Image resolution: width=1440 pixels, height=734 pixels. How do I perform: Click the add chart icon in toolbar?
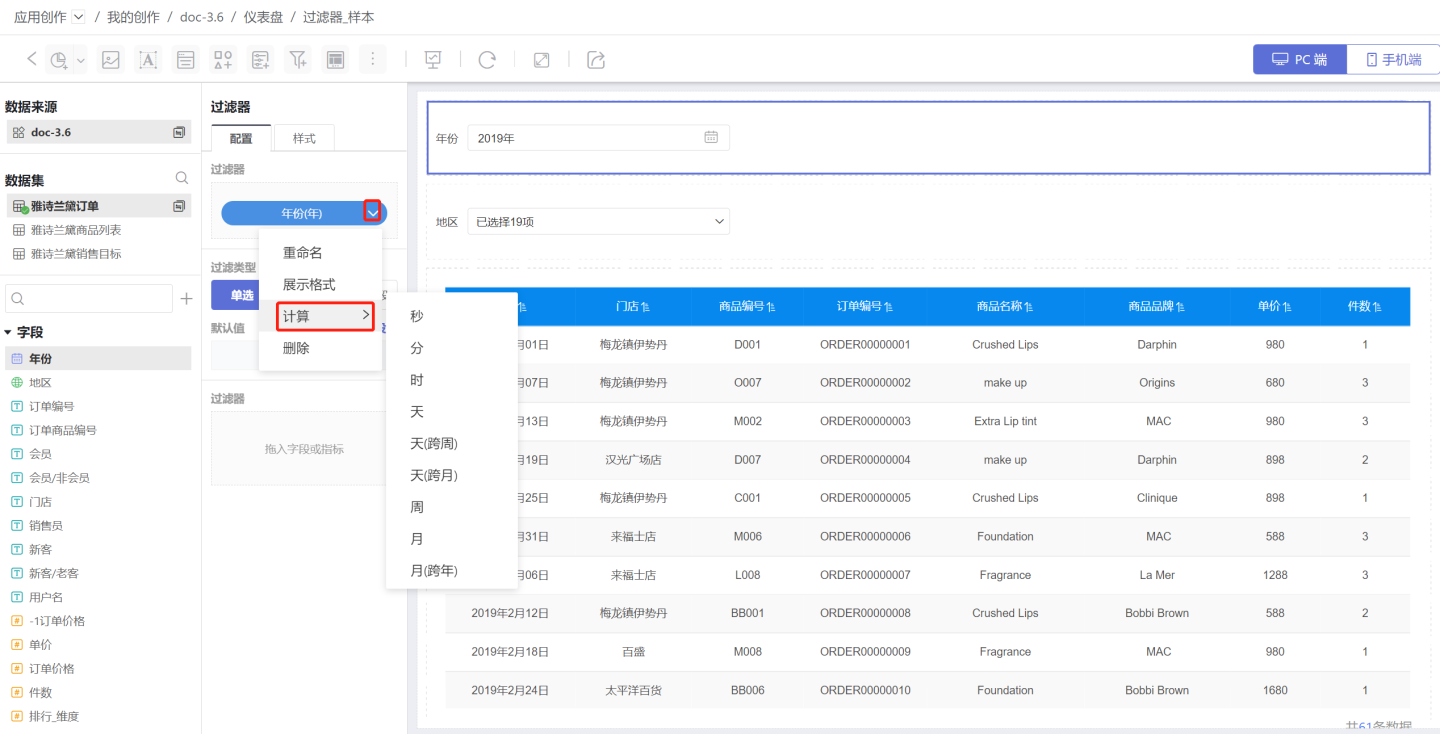59,60
